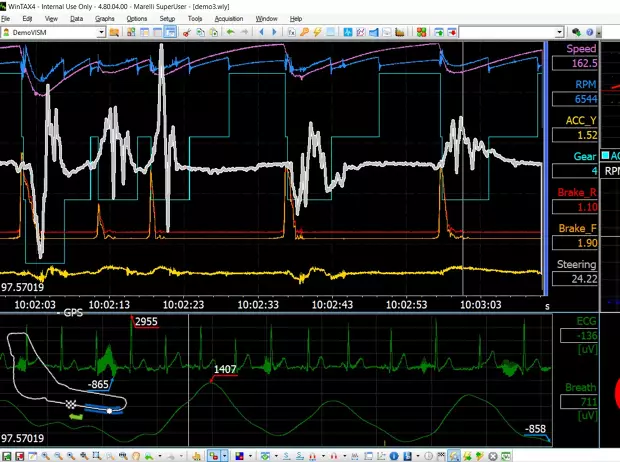The height and width of the screenshot is (462, 620).
Task: Select the ACC_Y channel label
Action: pyautogui.click(x=581, y=120)
